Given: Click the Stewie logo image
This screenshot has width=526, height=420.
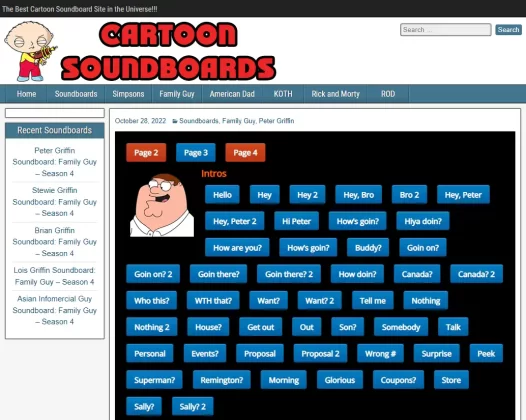Looking at the screenshot, I should coord(31,51).
